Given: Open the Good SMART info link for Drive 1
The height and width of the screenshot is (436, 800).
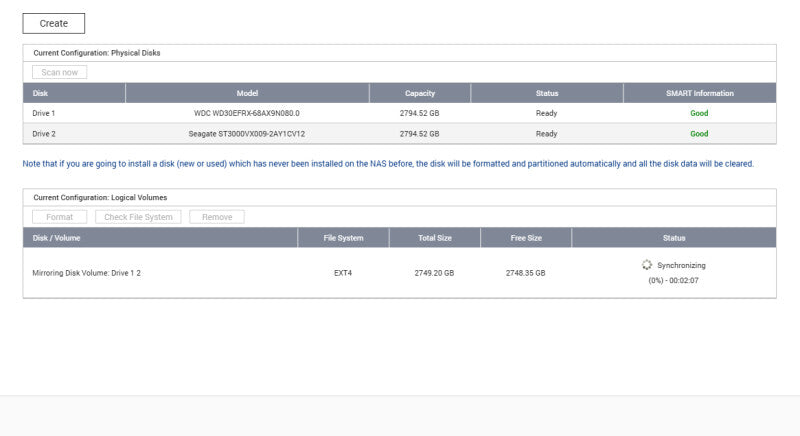Looking at the screenshot, I should coord(699,113).
